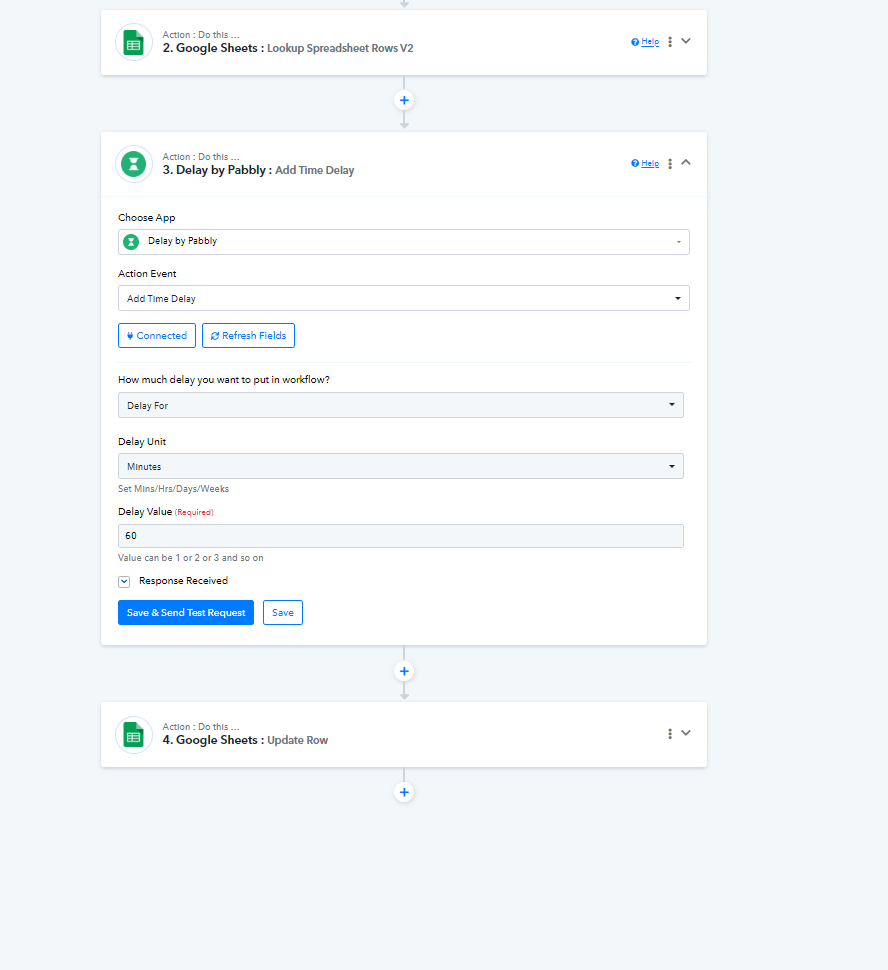
Task: Add a step between Delay and Update Row
Action: coord(404,671)
